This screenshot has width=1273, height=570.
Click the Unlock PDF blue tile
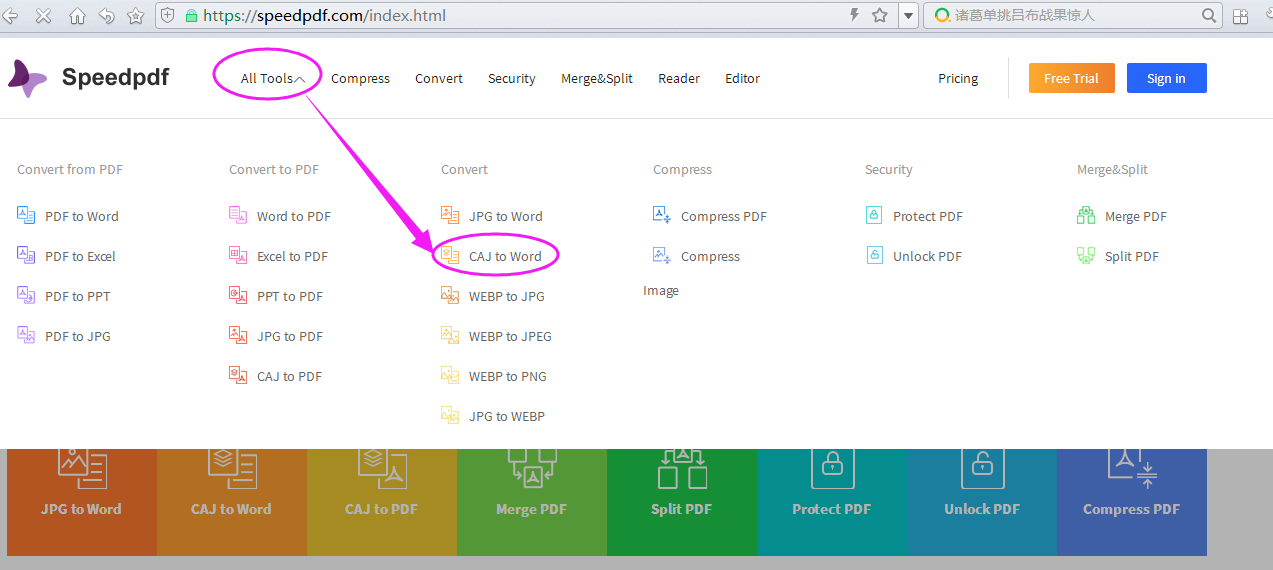(x=982, y=502)
